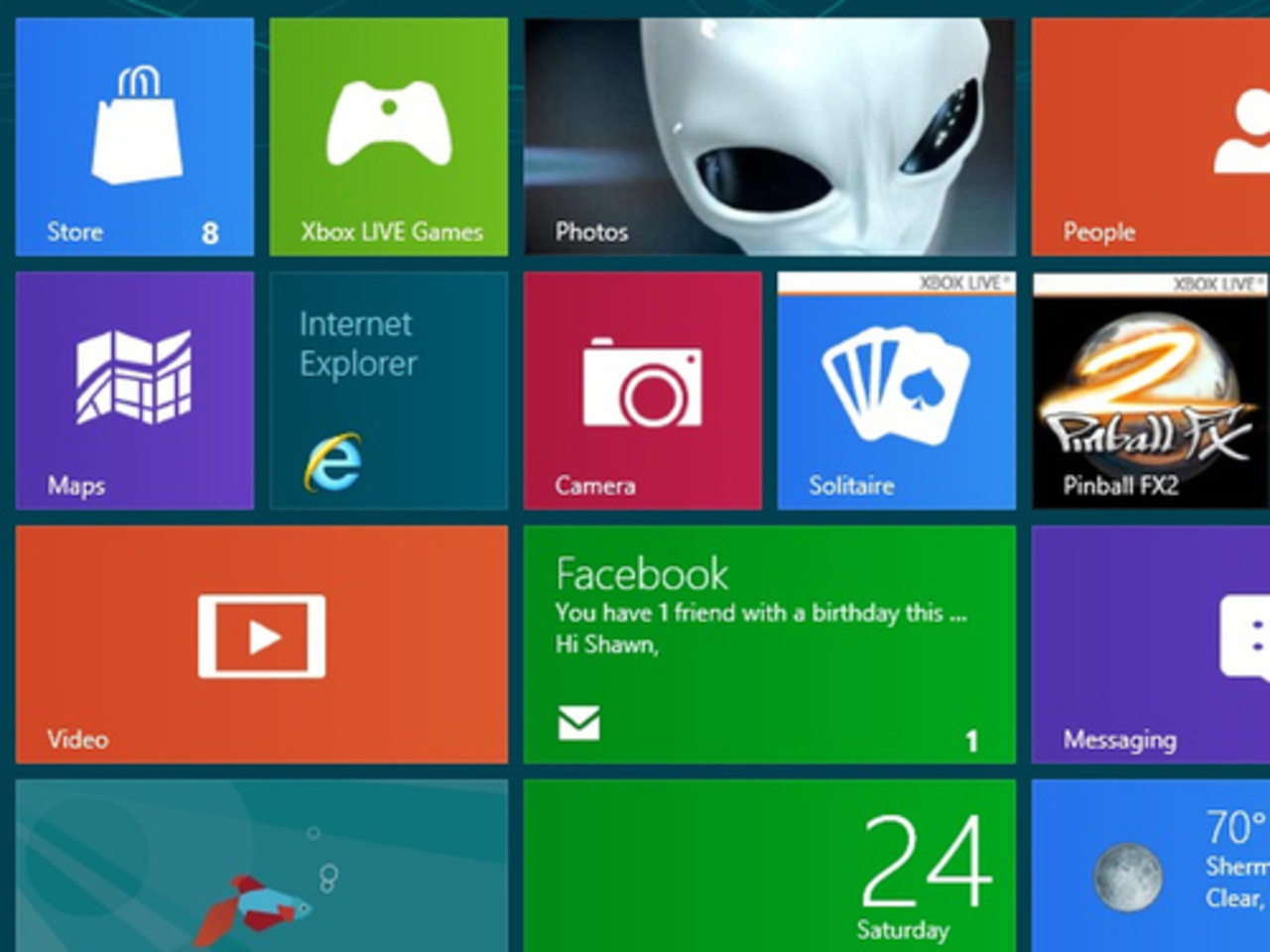Image resolution: width=1270 pixels, height=952 pixels.
Task: Open the Maps folded map icon
Action: pos(134,377)
